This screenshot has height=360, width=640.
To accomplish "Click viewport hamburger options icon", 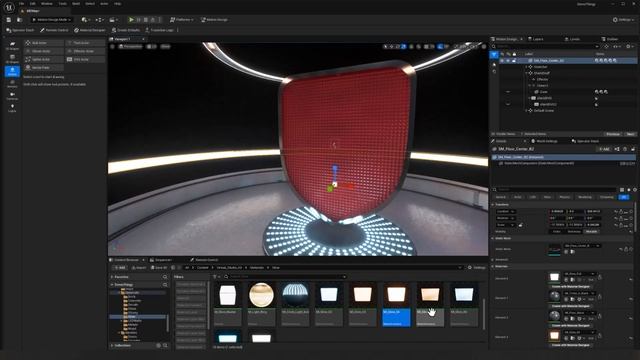I will point(113,47).
